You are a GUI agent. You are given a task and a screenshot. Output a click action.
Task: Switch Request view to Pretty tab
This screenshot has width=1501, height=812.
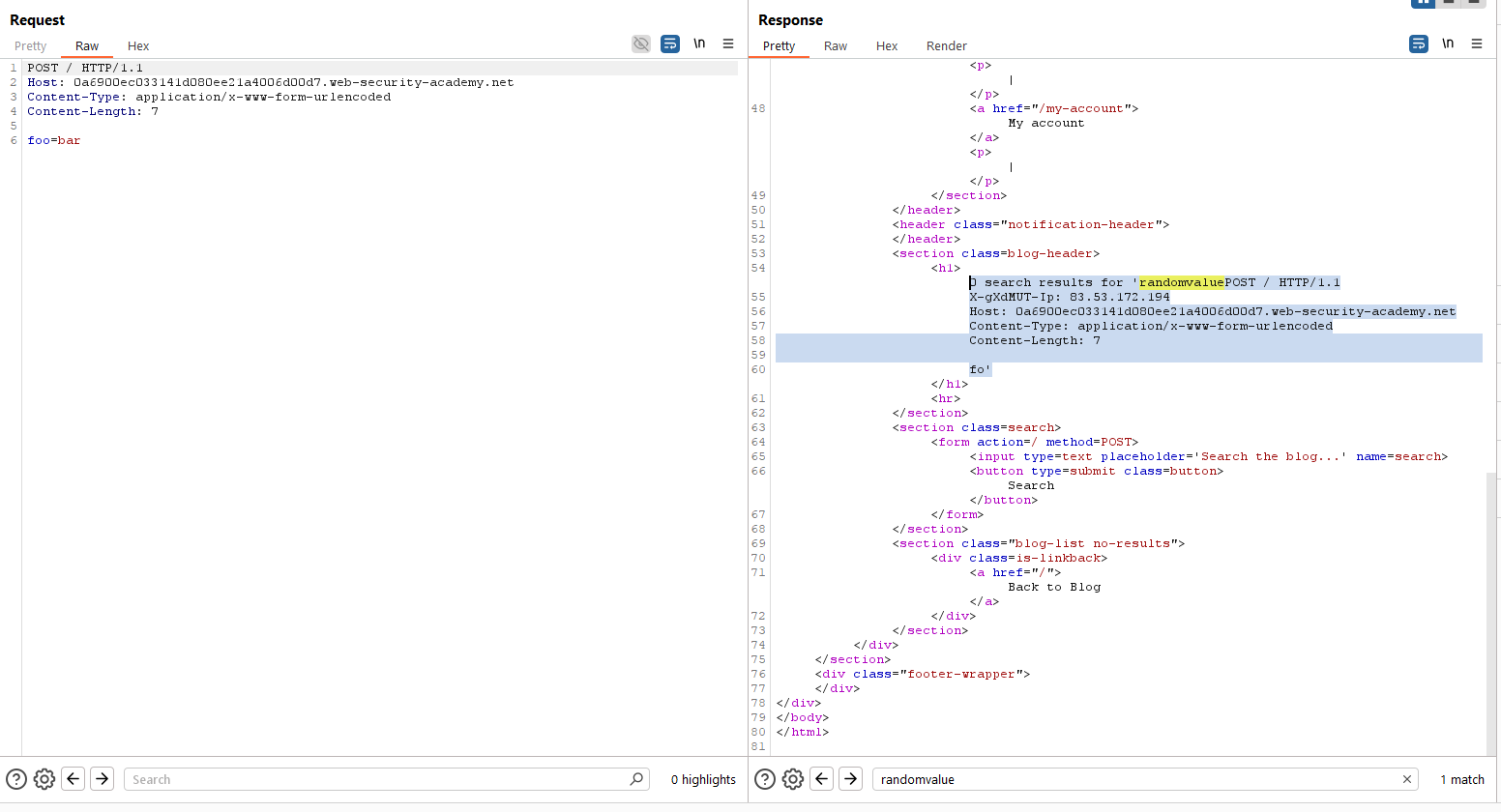pos(30,45)
